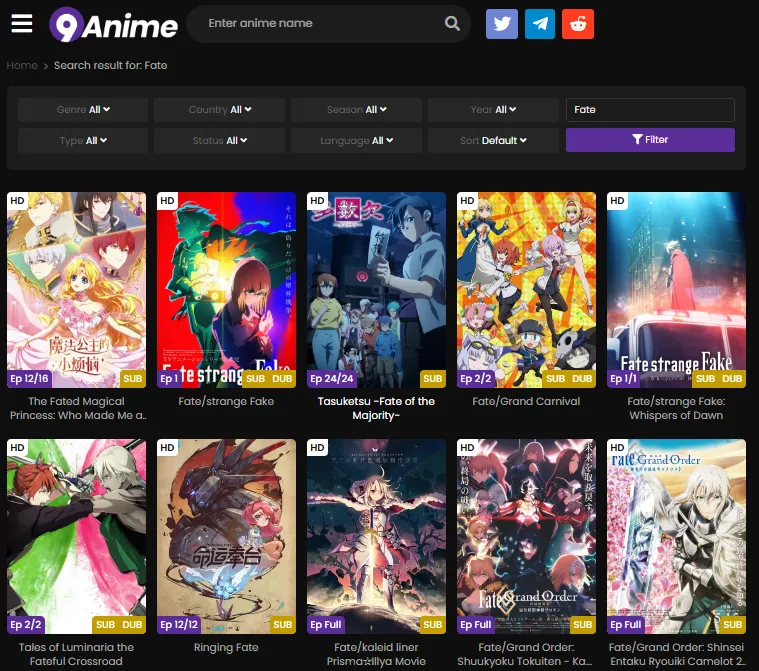759x671 pixels.
Task: Click the HD badge on Fate/Grand Carnival
Action: point(467,201)
